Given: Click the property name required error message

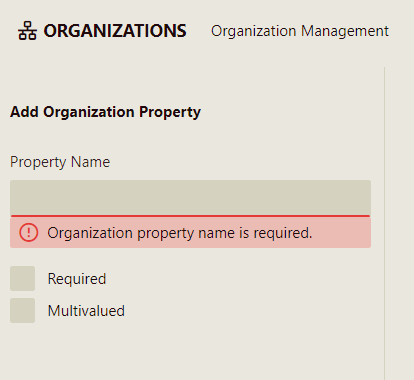Looking at the screenshot, I should point(180,233).
